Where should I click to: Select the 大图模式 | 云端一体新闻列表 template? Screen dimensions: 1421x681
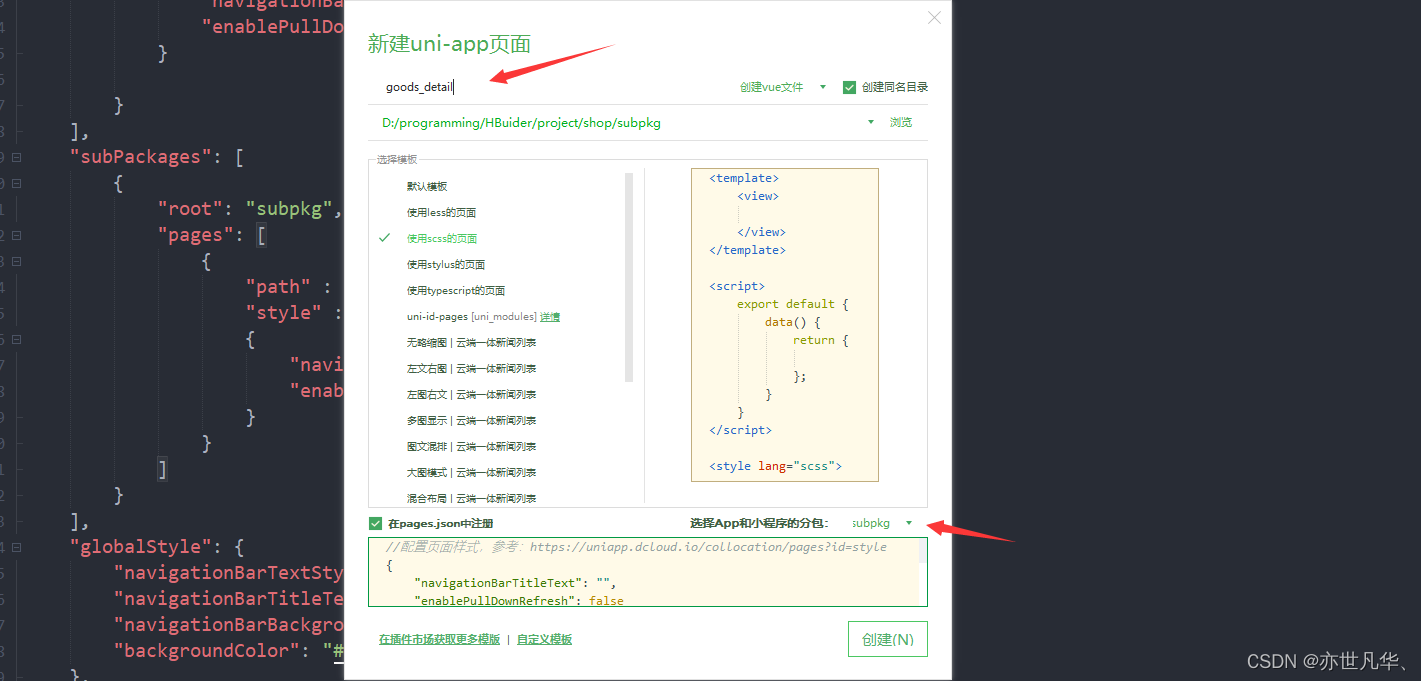[471, 472]
